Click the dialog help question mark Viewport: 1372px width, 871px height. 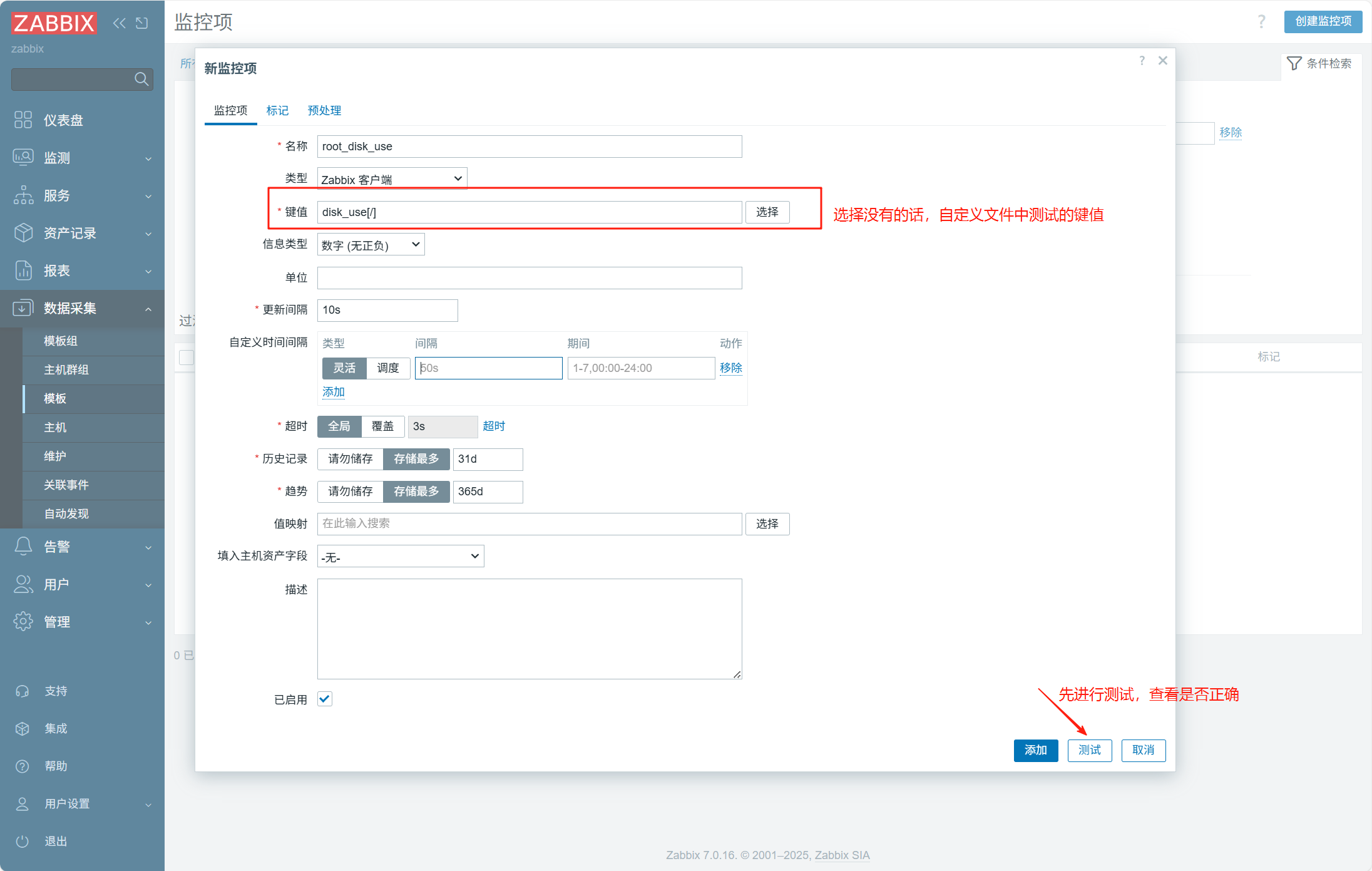tap(1142, 61)
